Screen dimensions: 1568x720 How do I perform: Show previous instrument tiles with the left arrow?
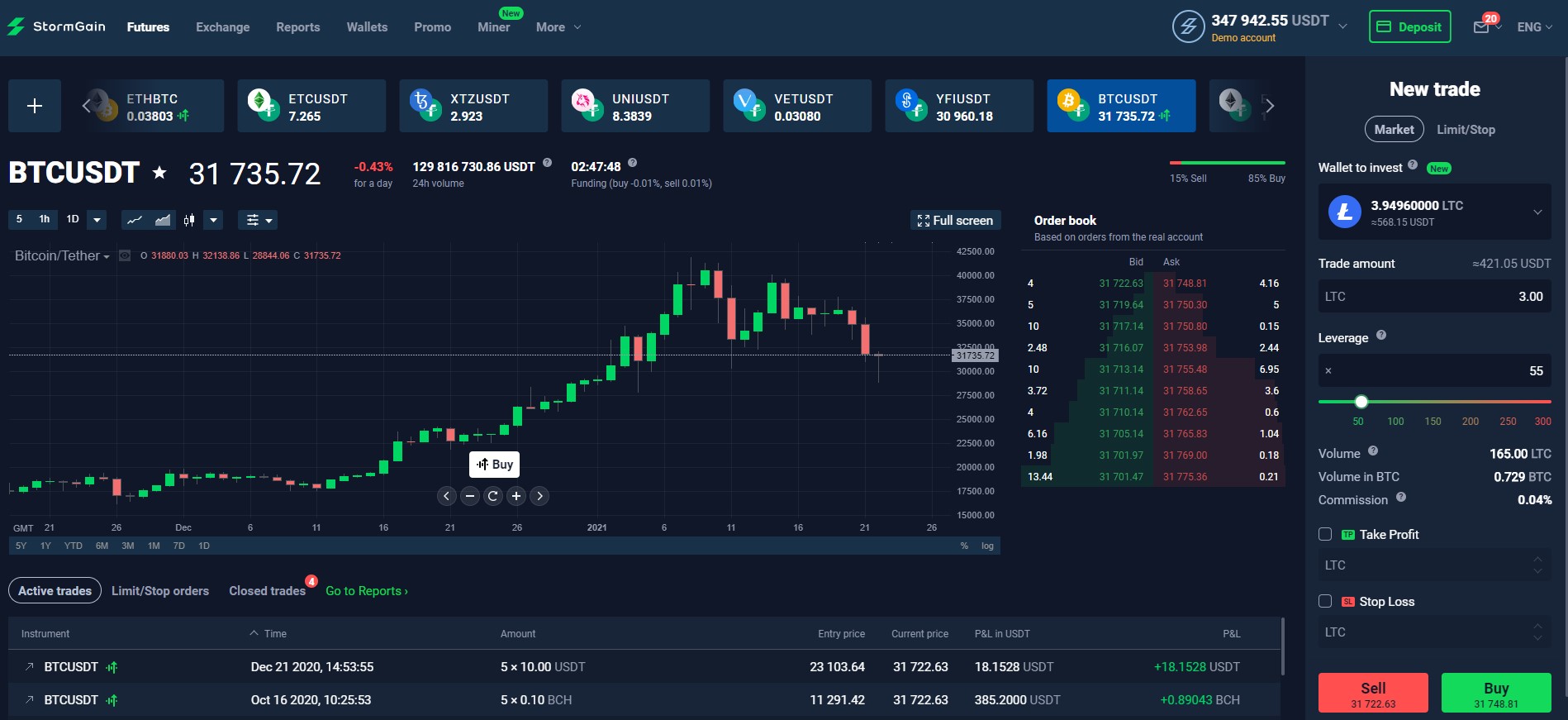click(x=86, y=106)
